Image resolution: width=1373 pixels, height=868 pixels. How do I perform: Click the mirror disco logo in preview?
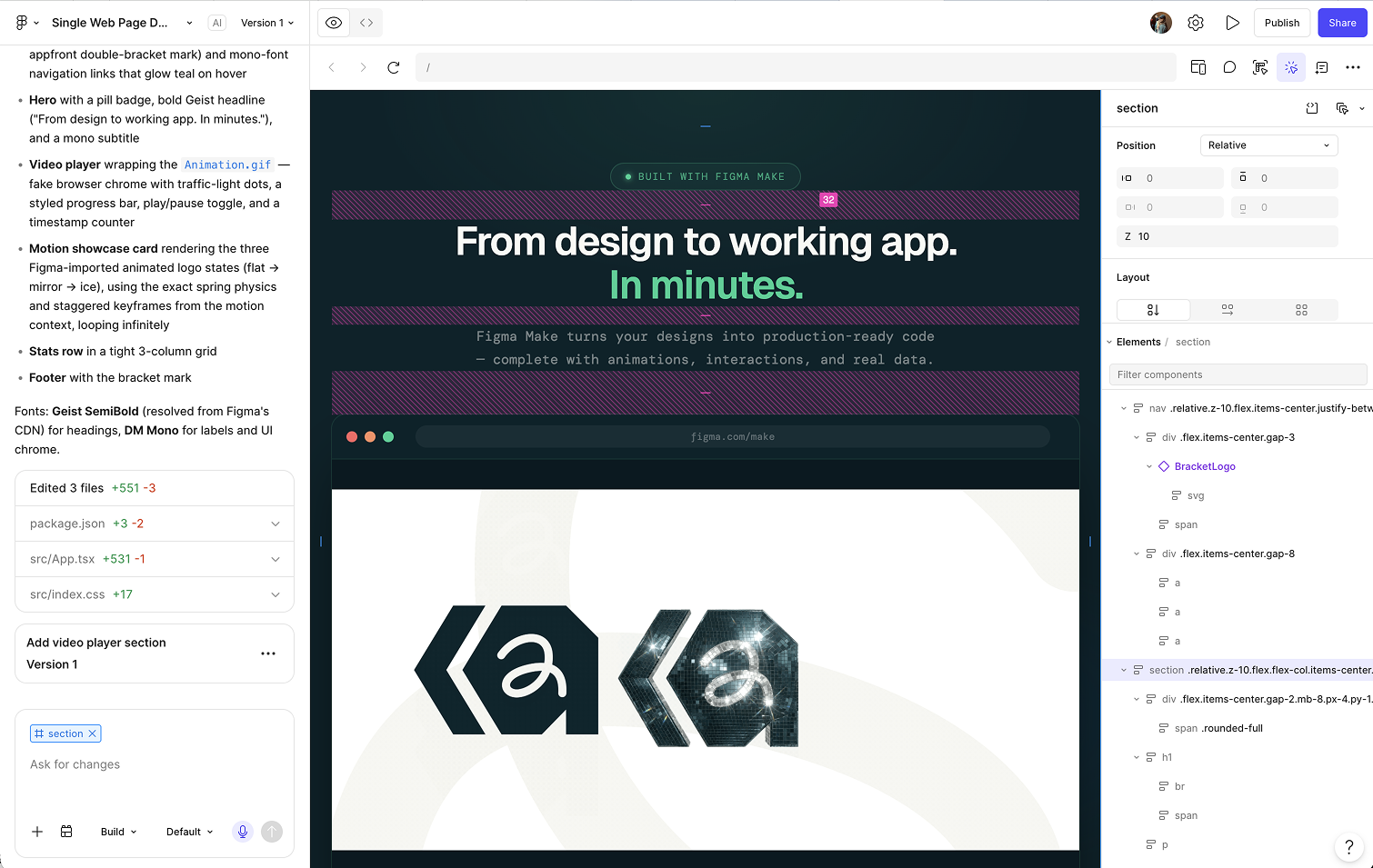click(x=708, y=678)
